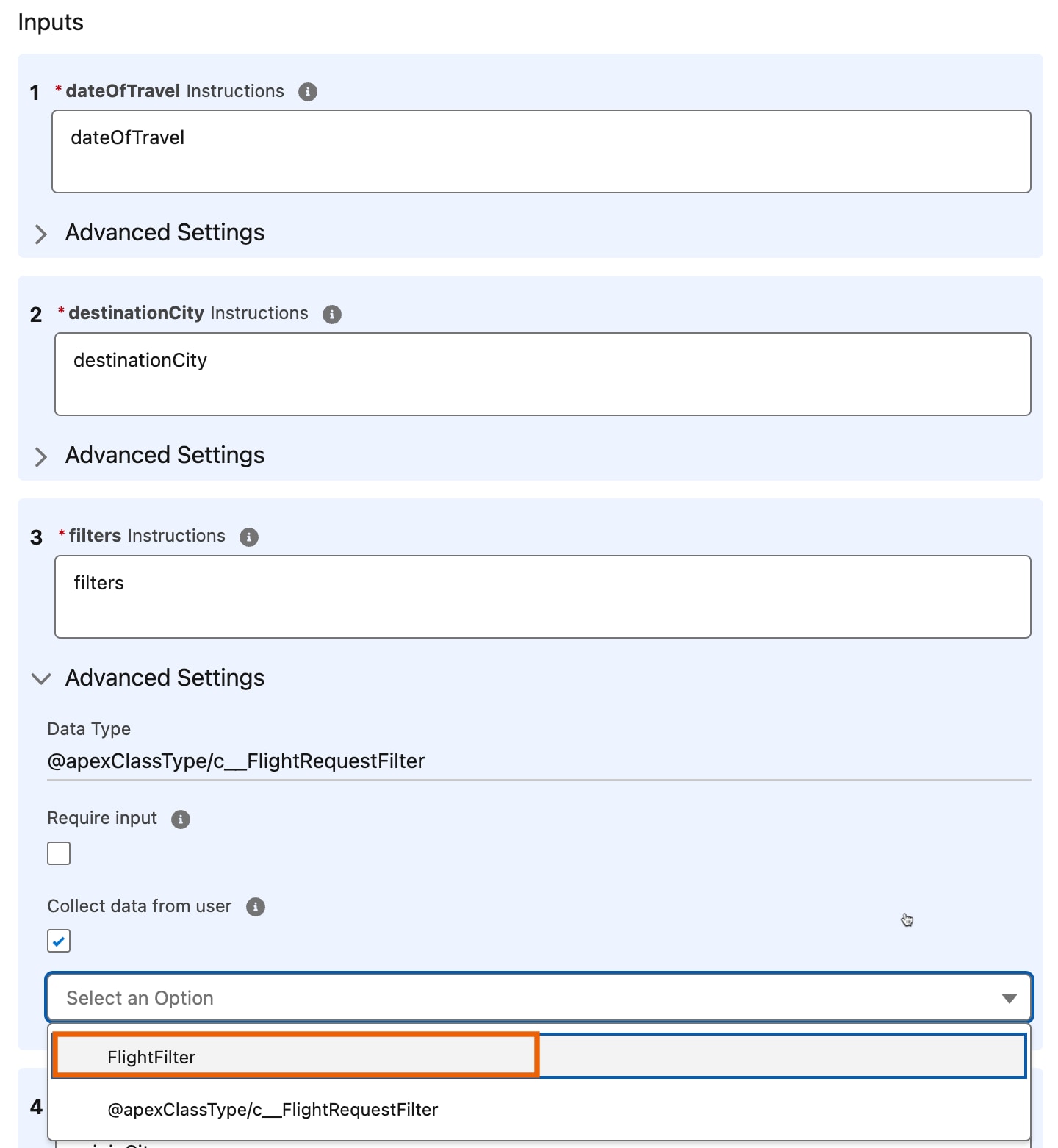The width and height of the screenshot is (1058, 1148).
Task: Click the Data Type value @apexClassType/c__FlightRequestFilter
Action: coord(236,761)
